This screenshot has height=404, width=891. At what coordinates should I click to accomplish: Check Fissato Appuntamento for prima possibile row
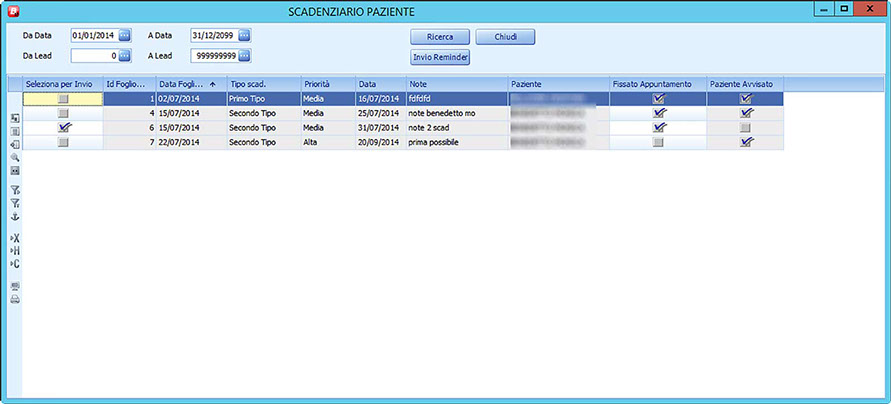(x=658, y=143)
